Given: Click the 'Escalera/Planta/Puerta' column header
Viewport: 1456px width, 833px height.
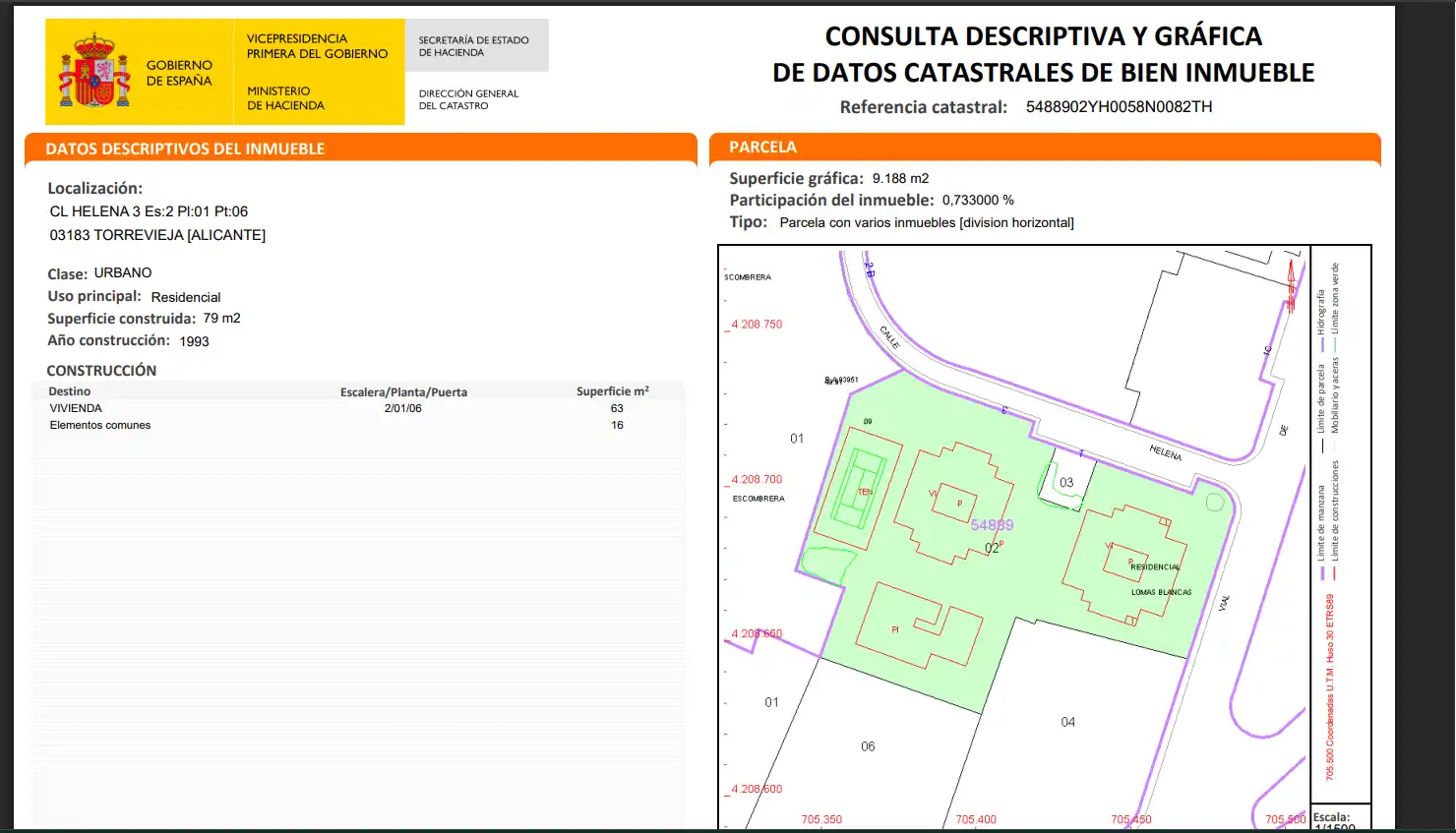Looking at the screenshot, I should tap(403, 392).
